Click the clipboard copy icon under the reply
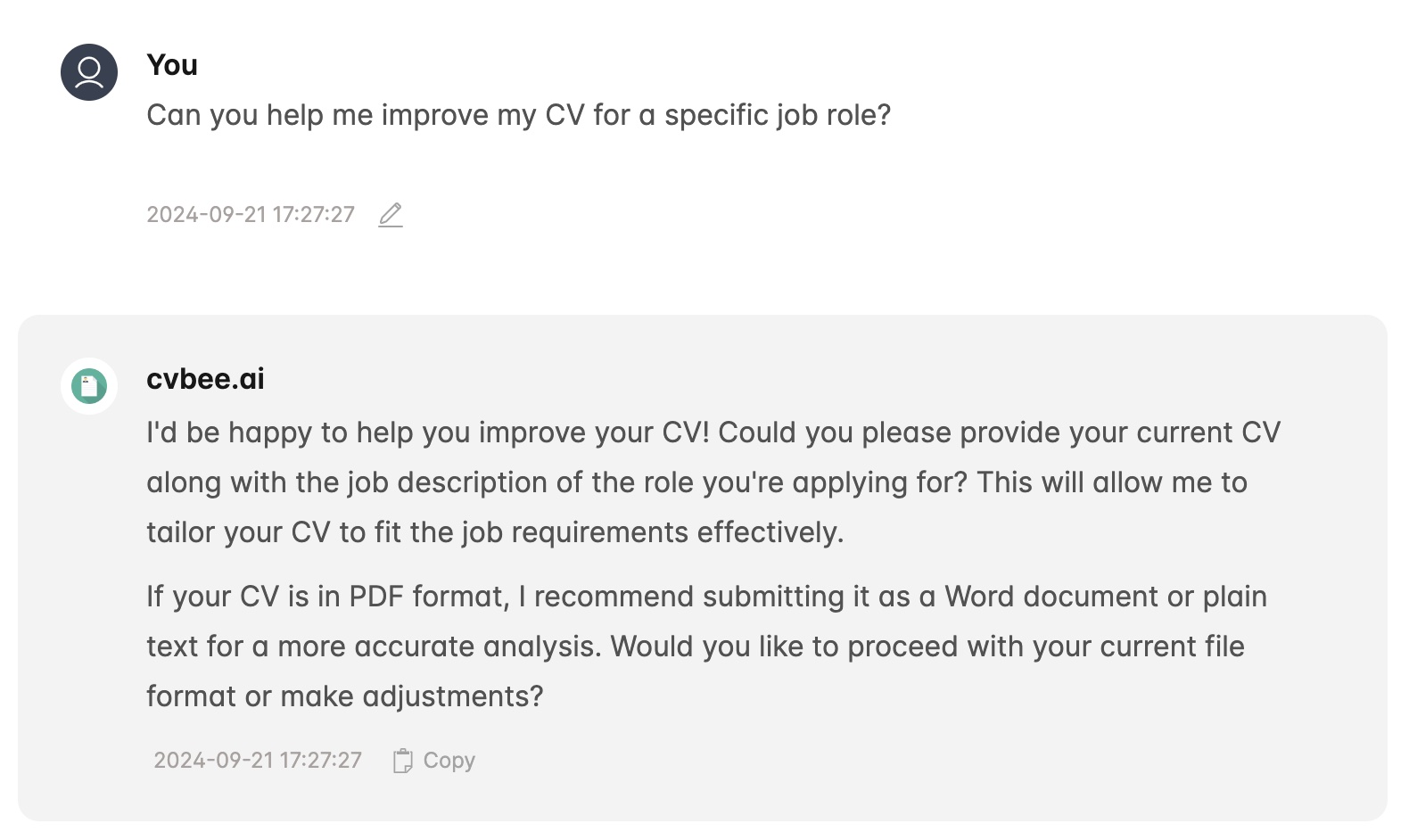 pos(403,761)
